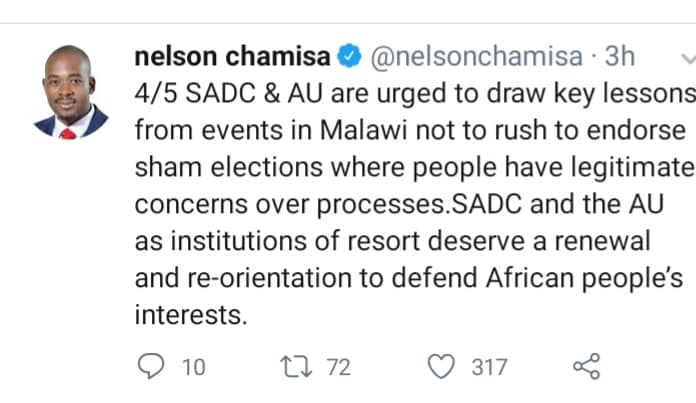The height and width of the screenshot is (403, 696).
Task: Click the final word "interests." of the tweet
Action: [188, 315]
